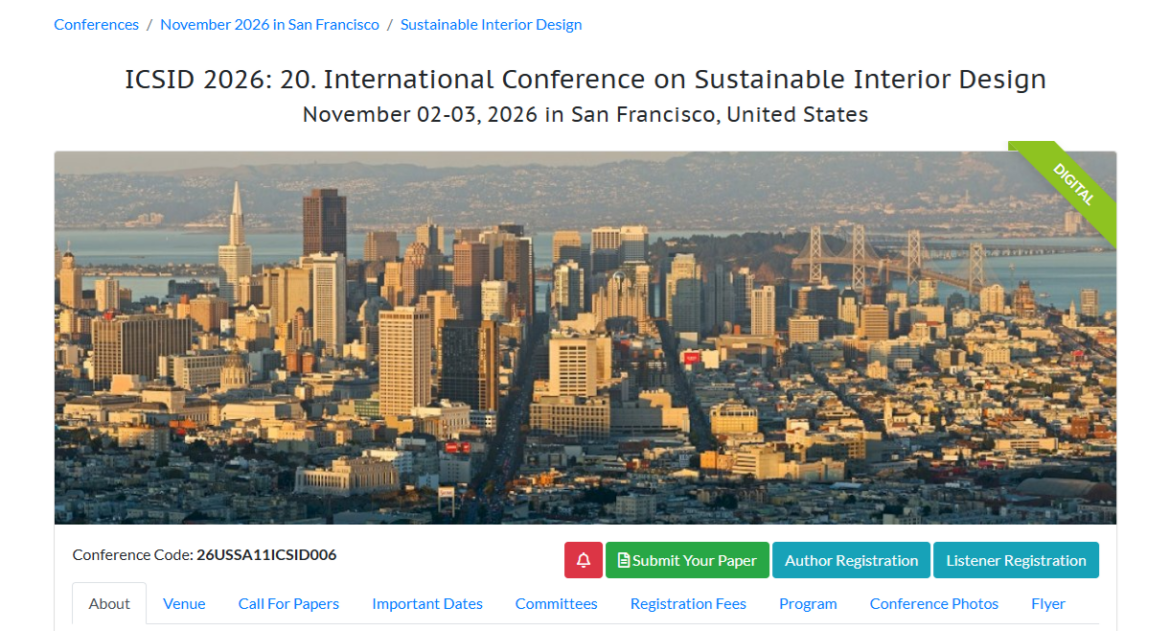
Task: Open the Author Registration button
Action: pyautogui.click(x=851, y=560)
